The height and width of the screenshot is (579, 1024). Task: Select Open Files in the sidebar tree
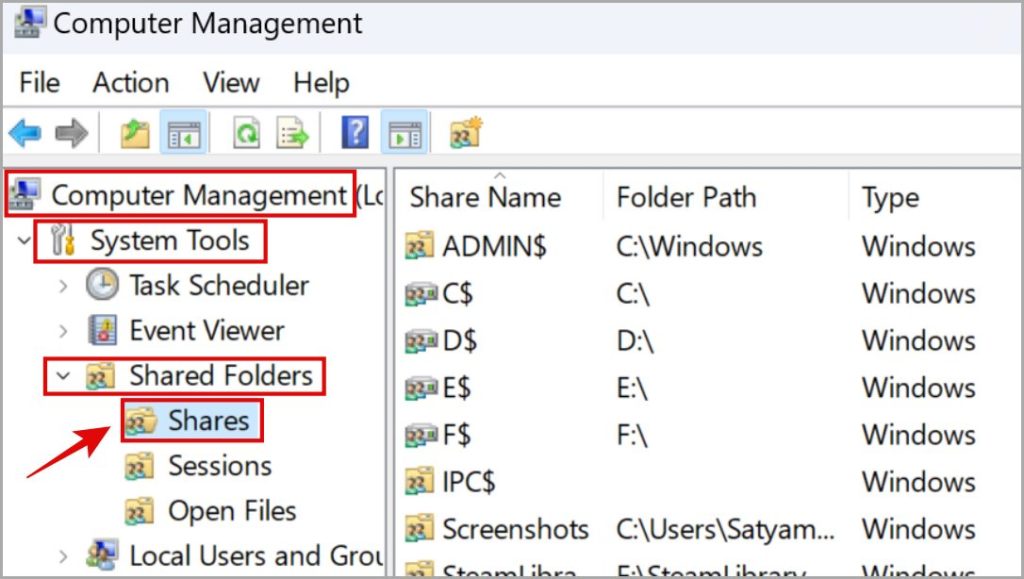231,510
